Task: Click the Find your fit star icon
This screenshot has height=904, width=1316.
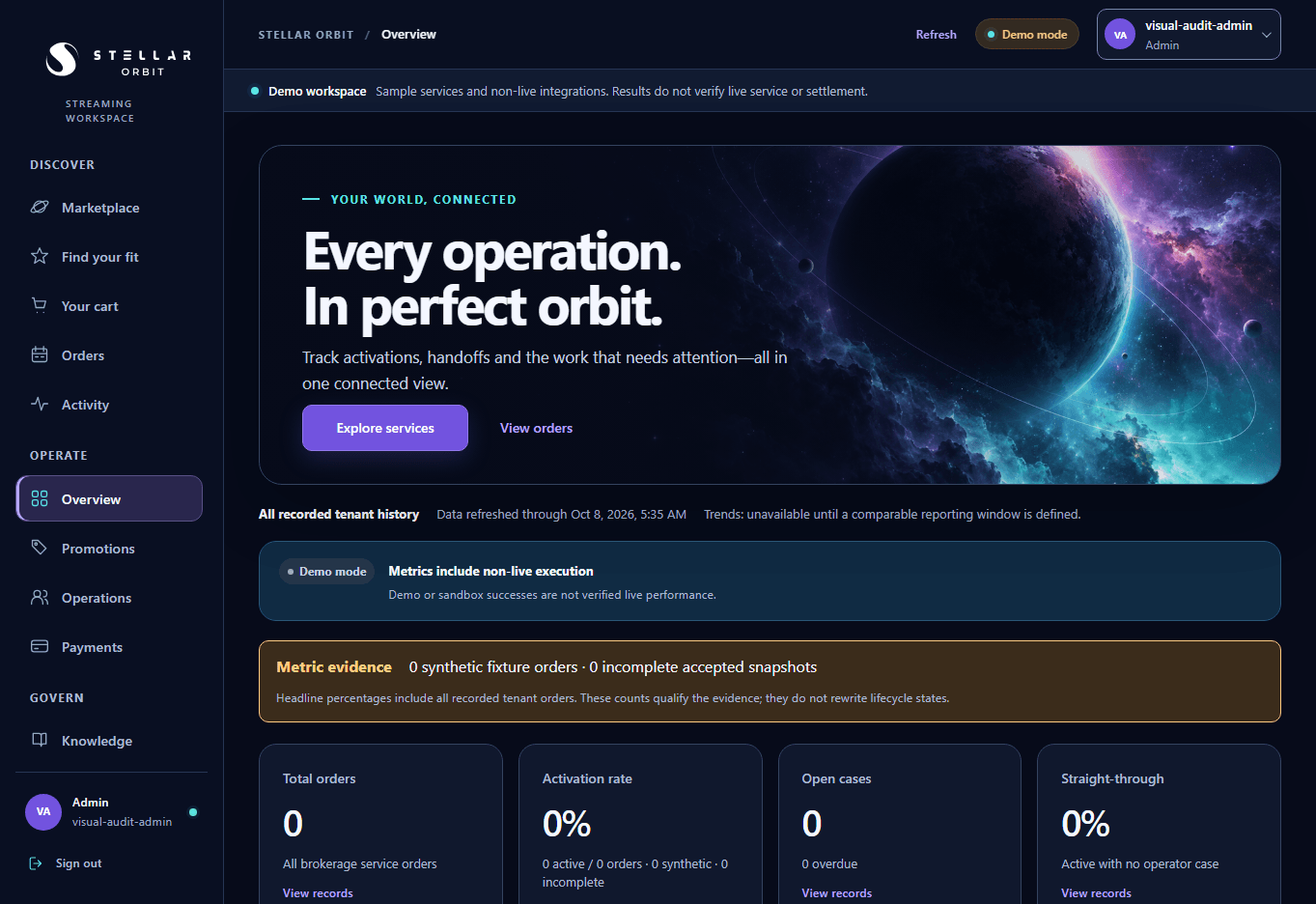Action: click(x=40, y=256)
